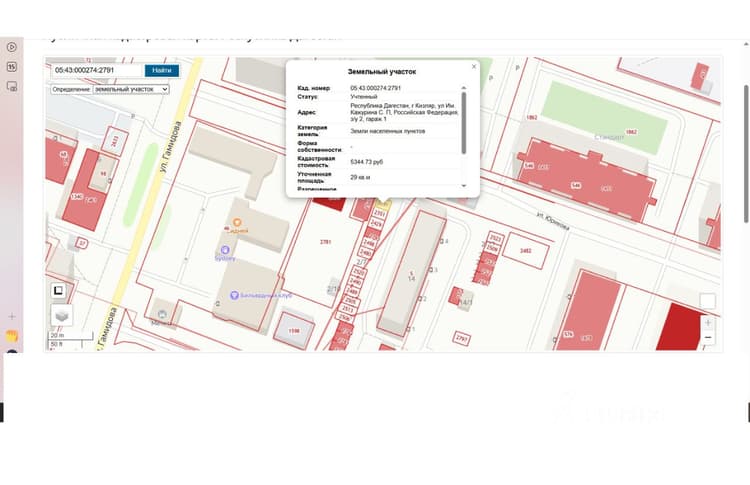The width and height of the screenshot is (750, 485).
Task: Click the area value 29 кв.м
Action: (360, 177)
